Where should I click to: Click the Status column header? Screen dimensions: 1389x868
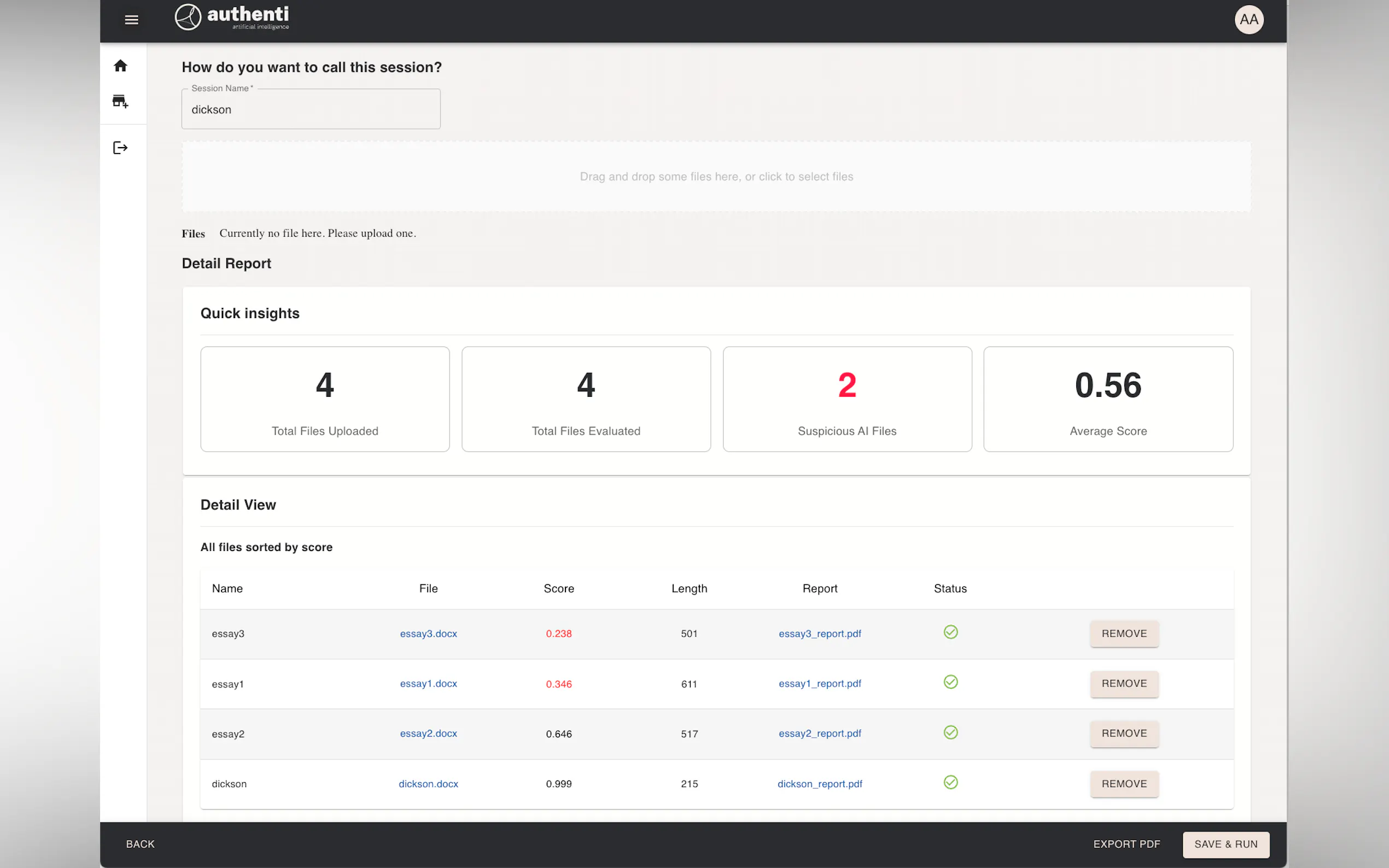tap(950, 589)
